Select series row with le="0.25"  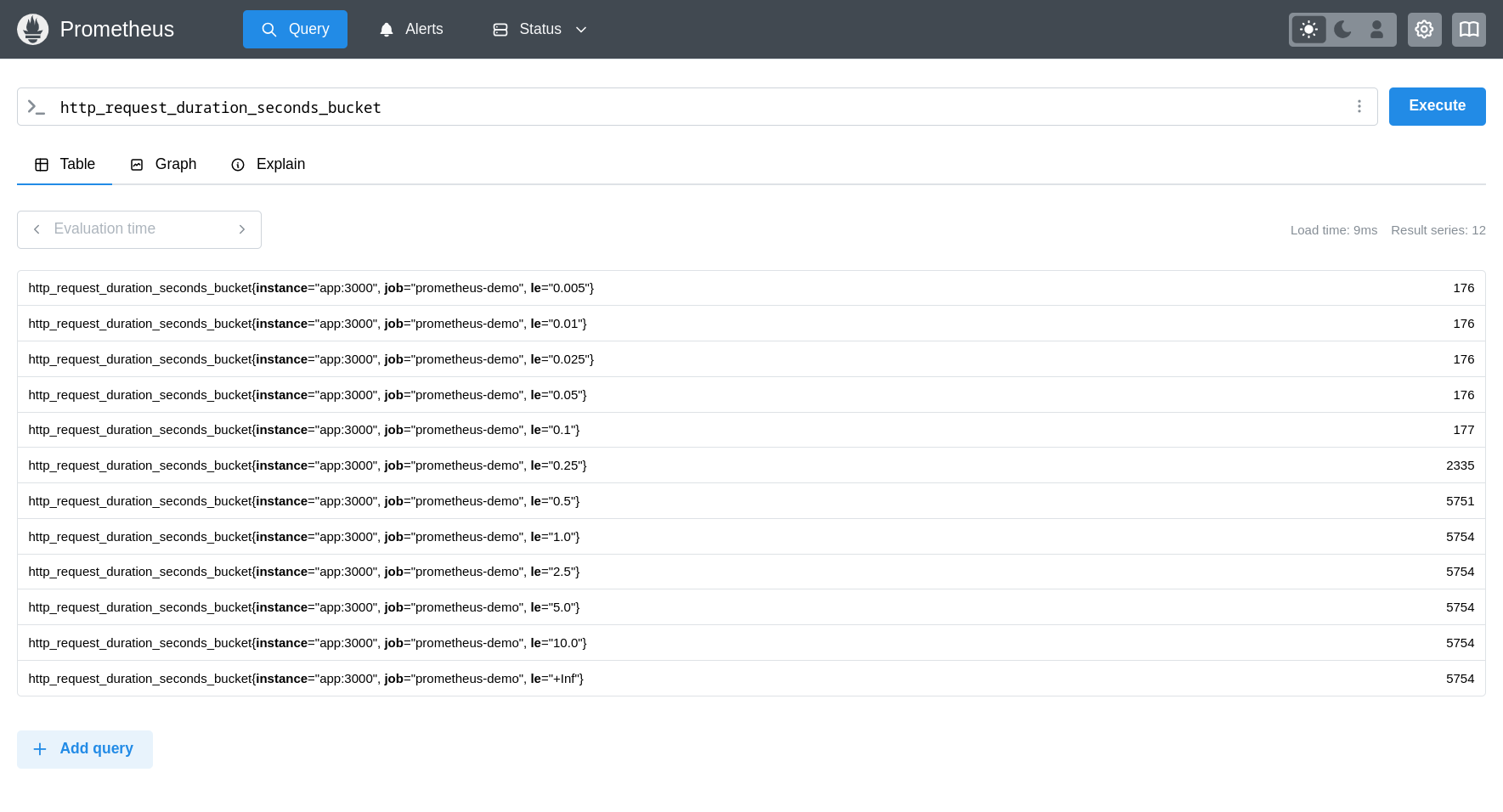751,465
